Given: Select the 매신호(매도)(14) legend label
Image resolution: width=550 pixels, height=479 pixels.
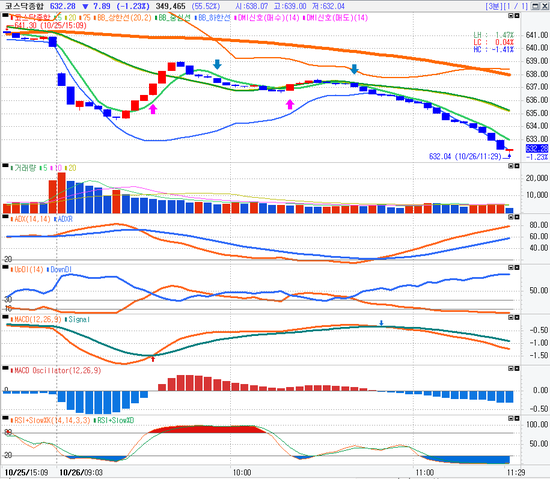Looking at the screenshot, I should pyautogui.click(x=337, y=18).
